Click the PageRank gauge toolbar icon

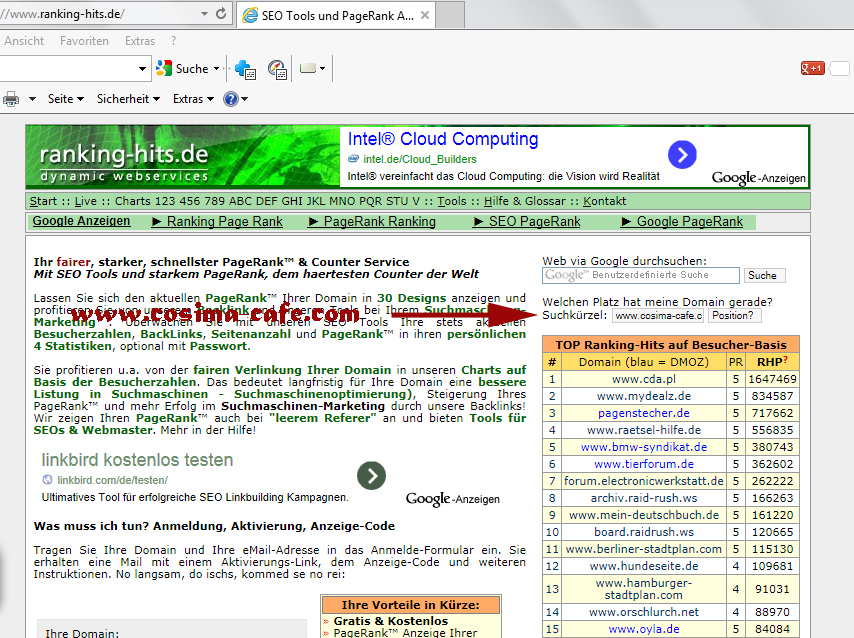coord(277,69)
